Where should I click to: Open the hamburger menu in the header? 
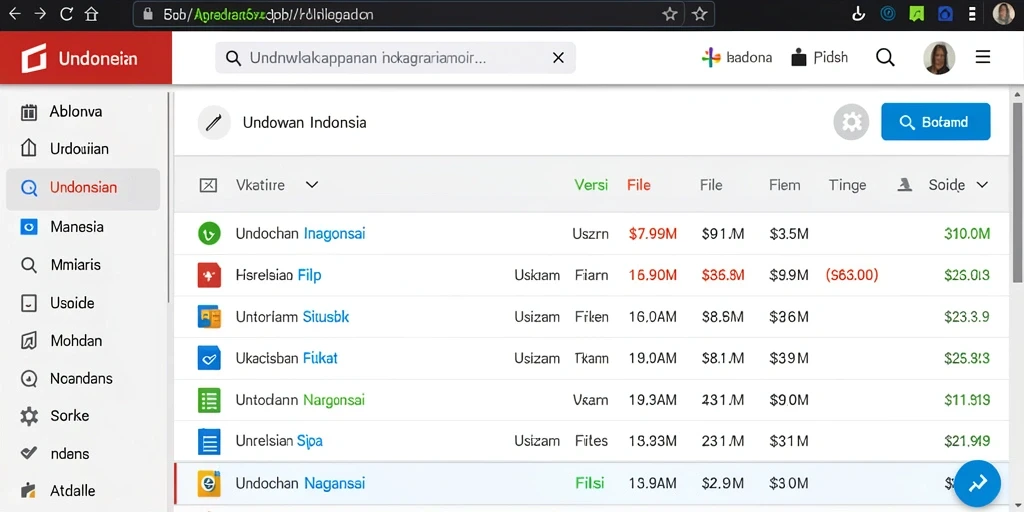coord(983,57)
